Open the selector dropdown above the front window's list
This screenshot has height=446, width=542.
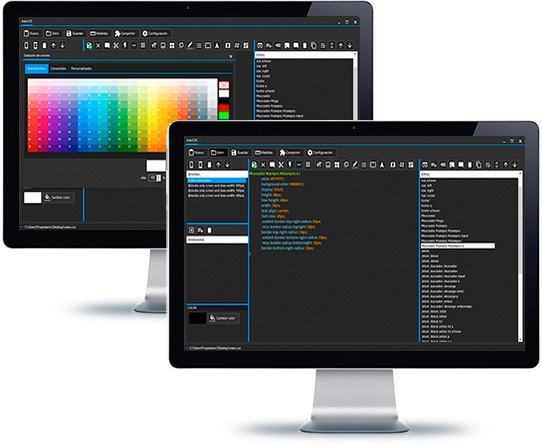[x=470, y=174]
